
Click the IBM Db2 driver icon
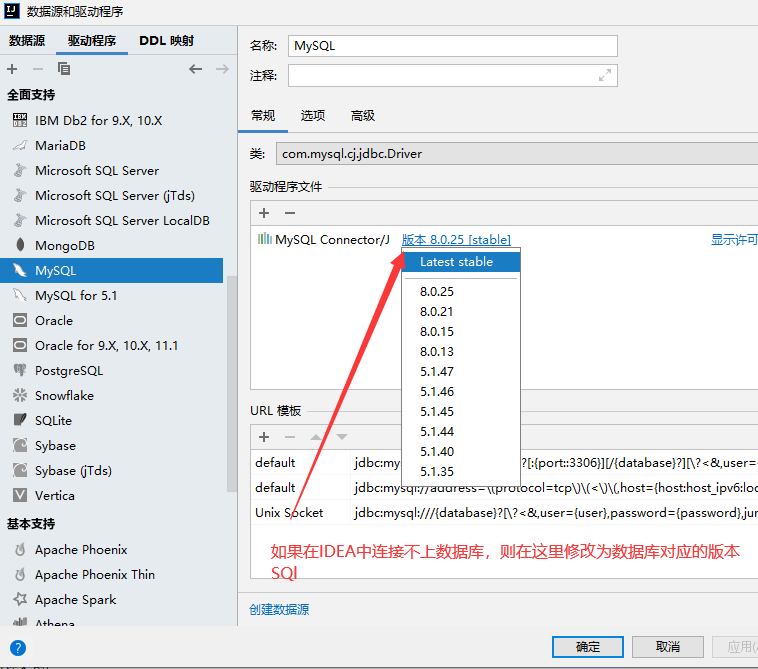(x=20, y=120)
